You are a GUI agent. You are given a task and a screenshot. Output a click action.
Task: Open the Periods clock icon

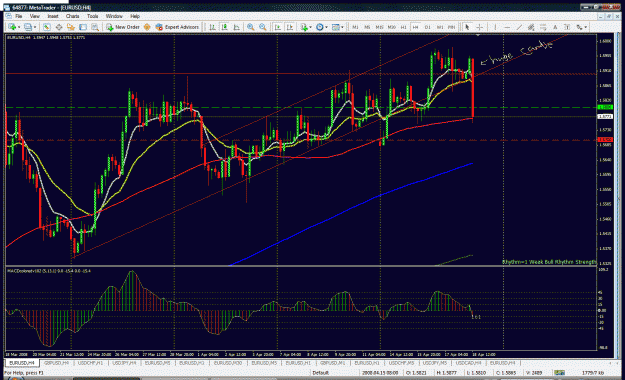click(320, 27)
